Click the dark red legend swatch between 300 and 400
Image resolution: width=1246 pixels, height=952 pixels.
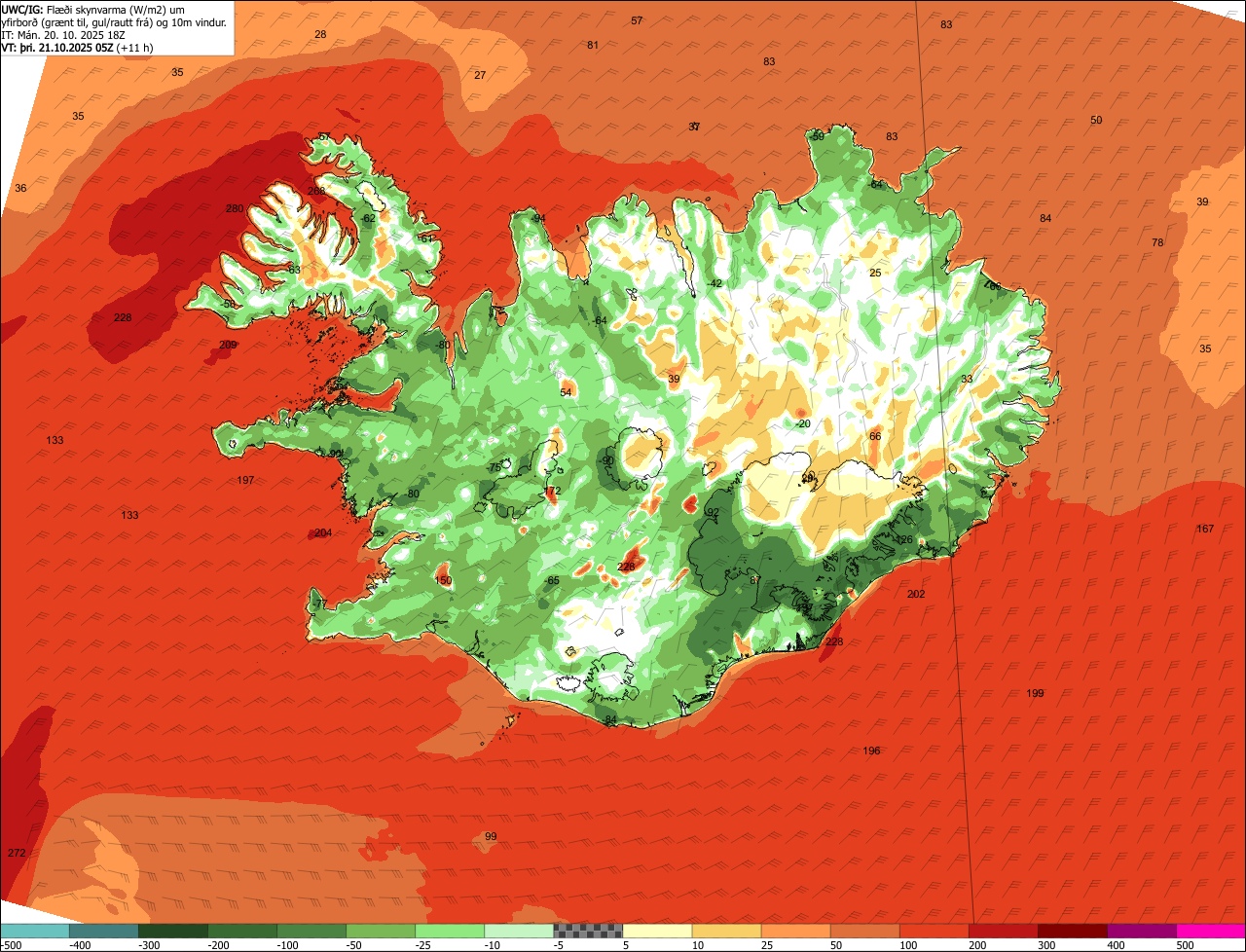1072,931
